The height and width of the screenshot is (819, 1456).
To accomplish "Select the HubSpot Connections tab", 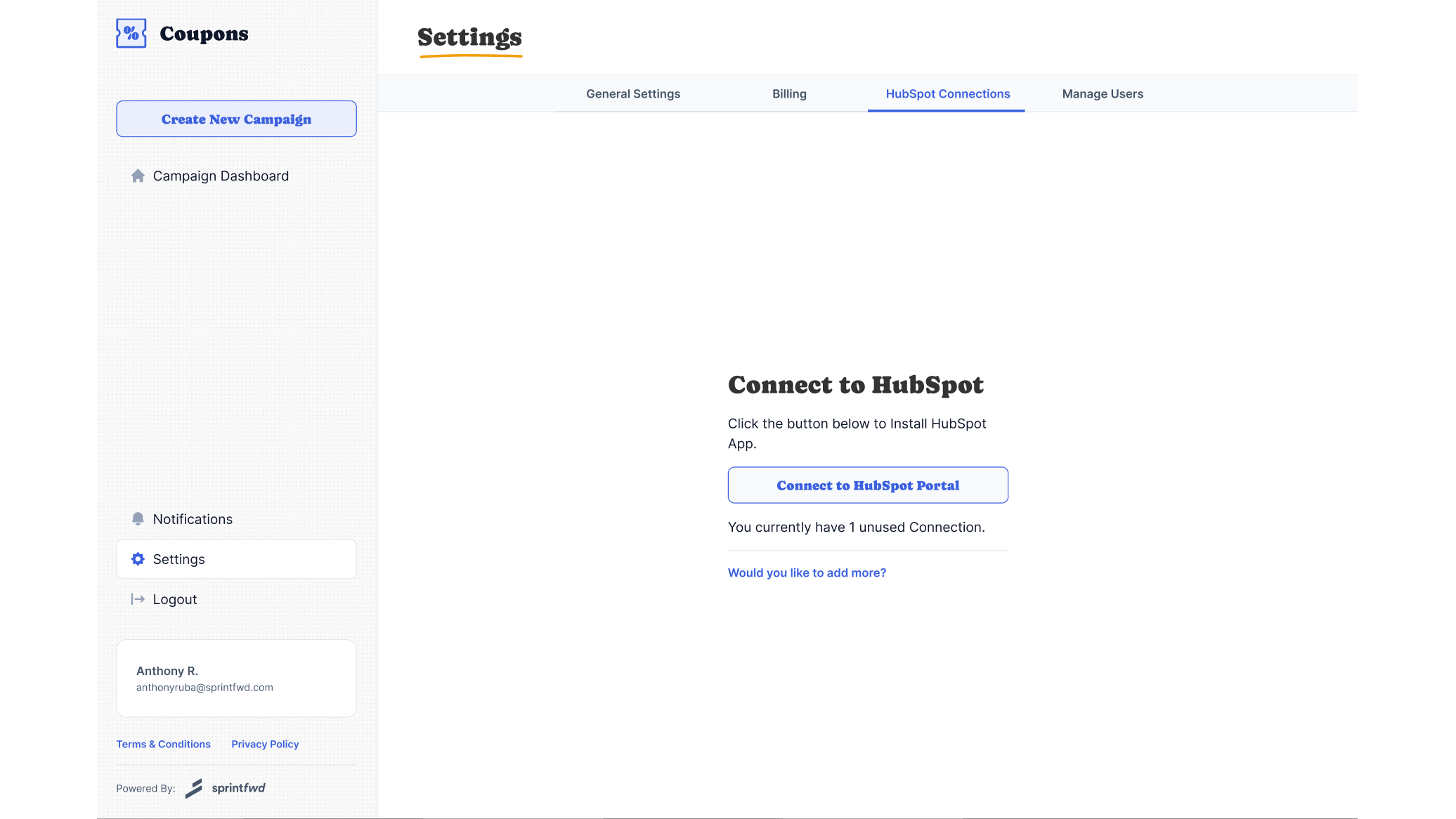I will click(x=947, y=94).
